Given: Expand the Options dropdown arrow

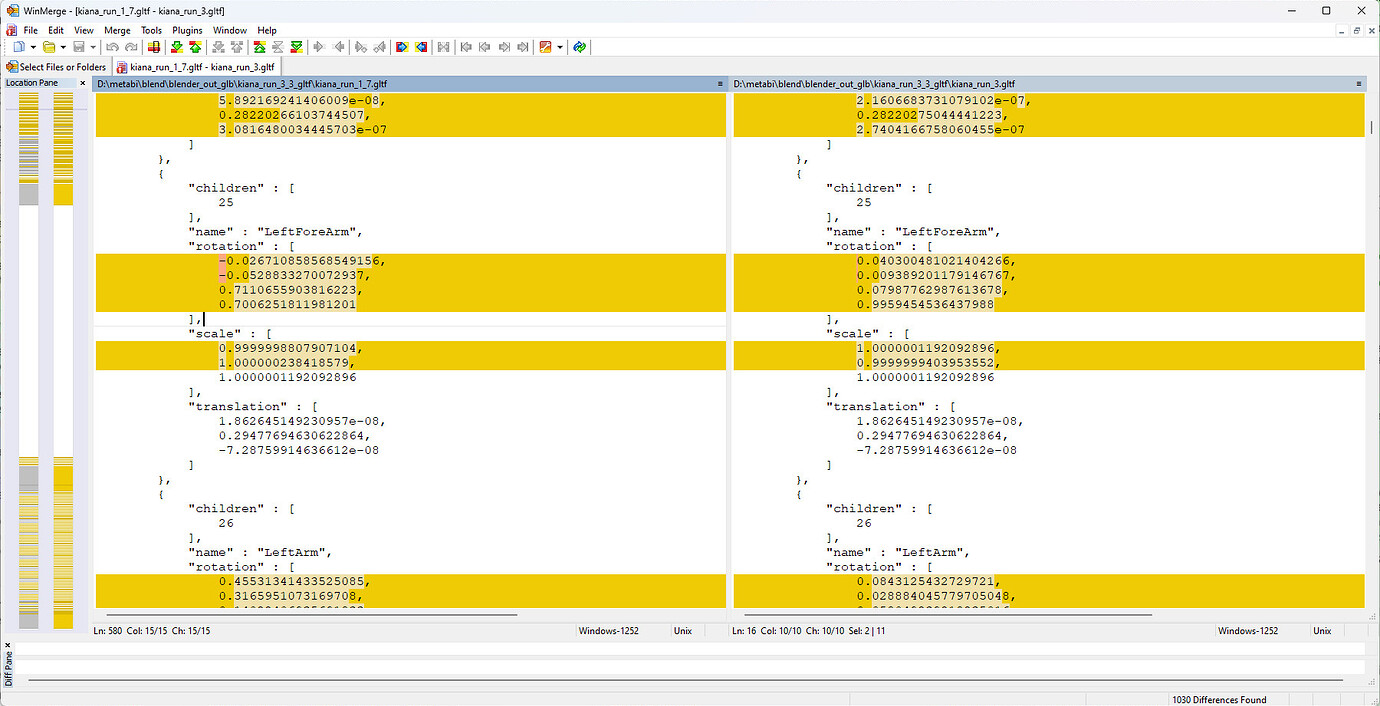Looking at the screenshot, I should pos(560,47).
